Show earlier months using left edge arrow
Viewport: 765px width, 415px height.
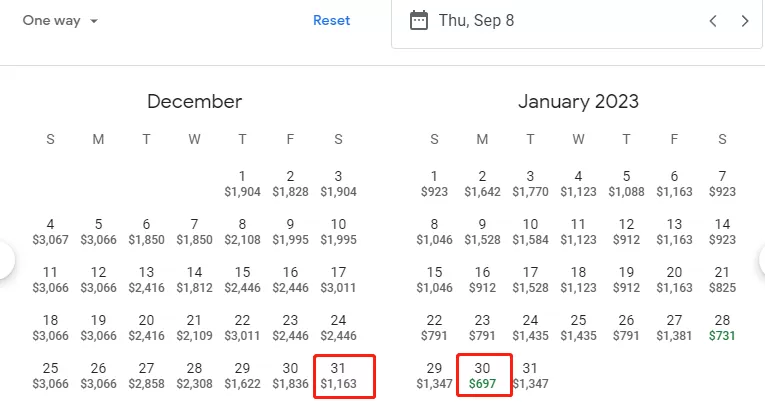tap(5, 260)
